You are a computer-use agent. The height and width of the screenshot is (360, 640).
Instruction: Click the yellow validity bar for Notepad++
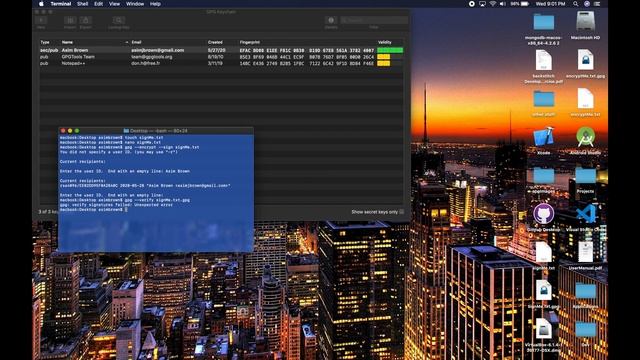tap(384, 63)
